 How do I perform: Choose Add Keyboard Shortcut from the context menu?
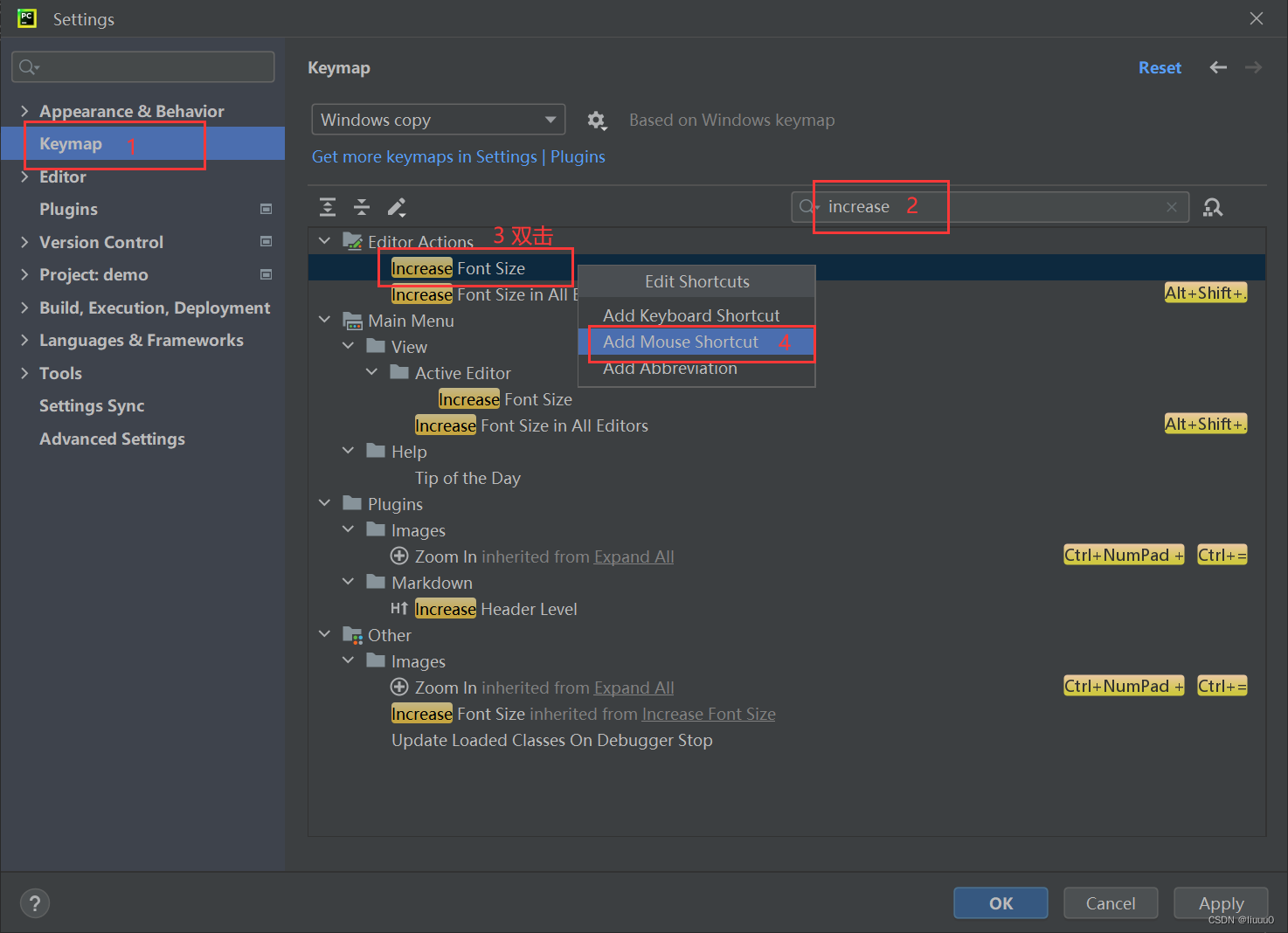point(692,314)
